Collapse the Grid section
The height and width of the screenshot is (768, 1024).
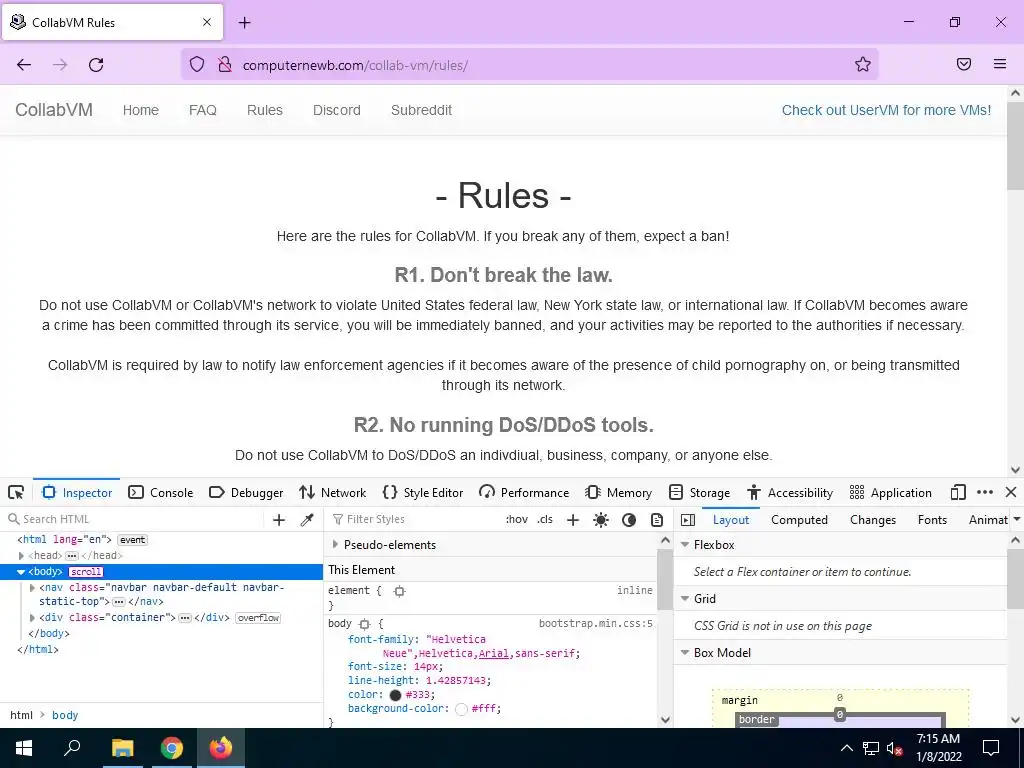click(x=685, y=599)
